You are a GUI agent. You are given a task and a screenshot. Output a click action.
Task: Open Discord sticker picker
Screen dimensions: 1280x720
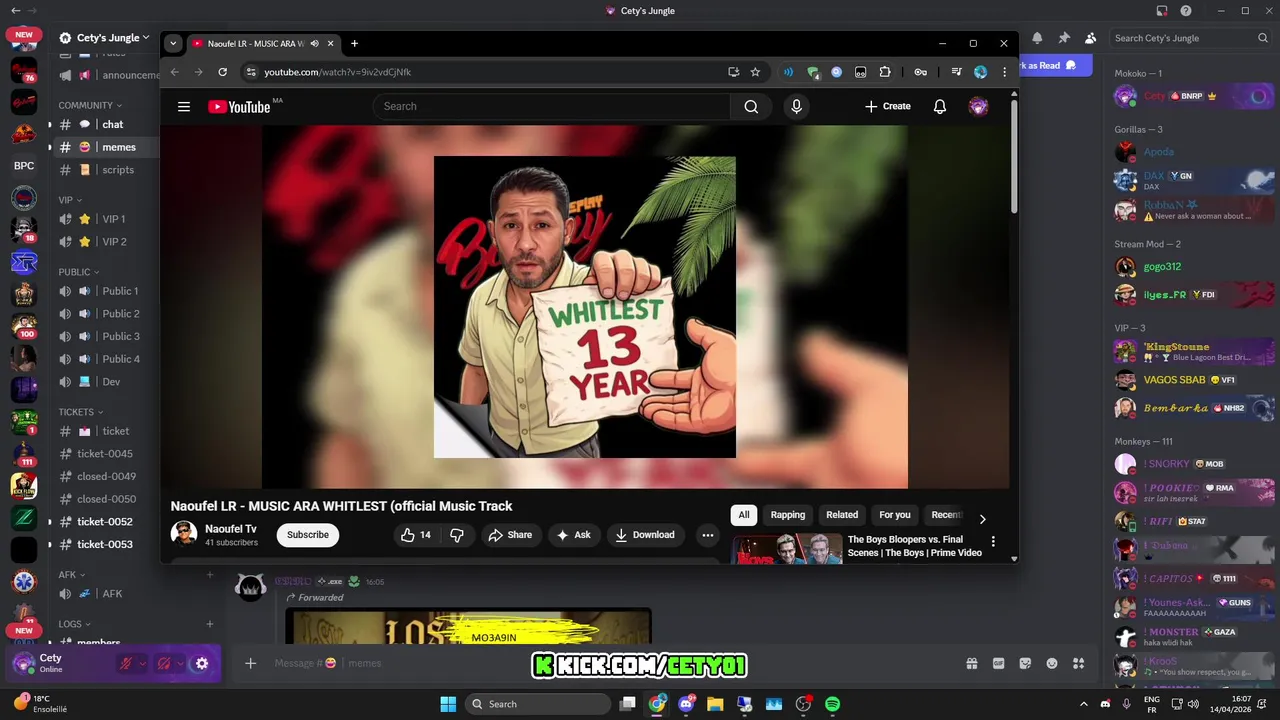[x=1025, y=663]
